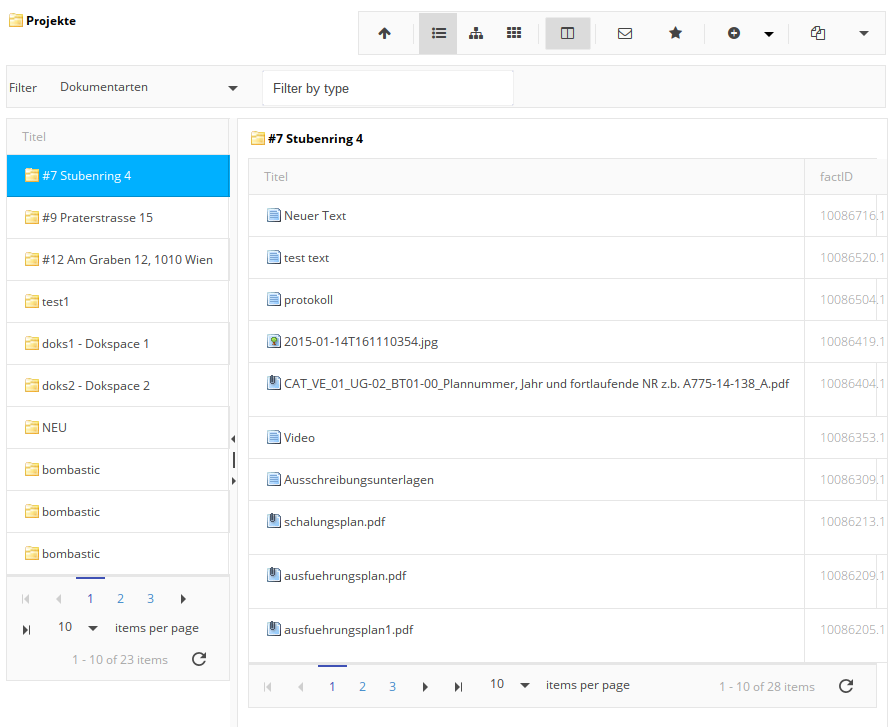This screenshot has width=893, height=727.
Task: Highlight the test1 folder entry
Action: 117,301
